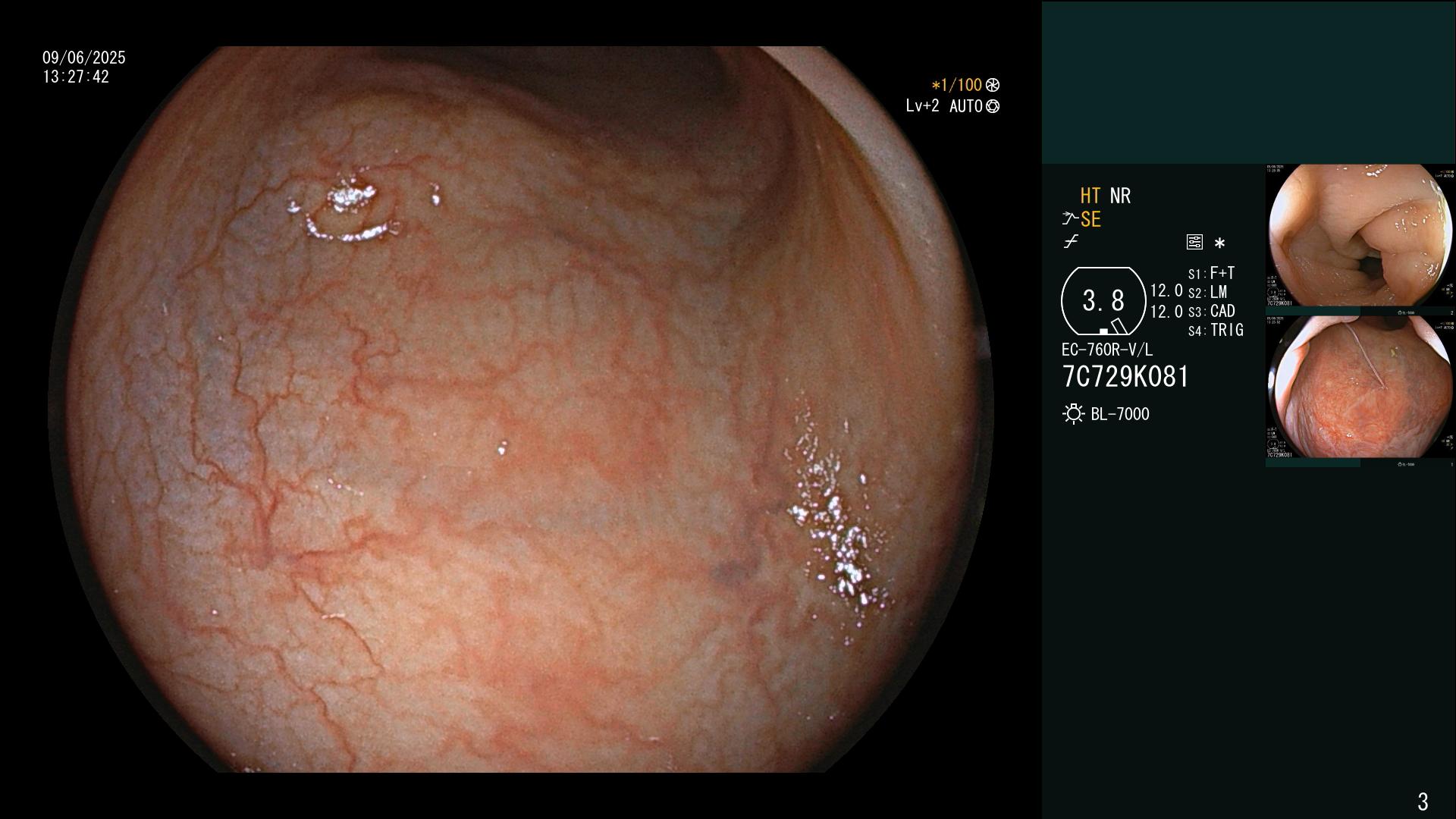Click the light source icon beside BL-7000
This screenshot has width=1456, height=819.
coord(1073,414)
